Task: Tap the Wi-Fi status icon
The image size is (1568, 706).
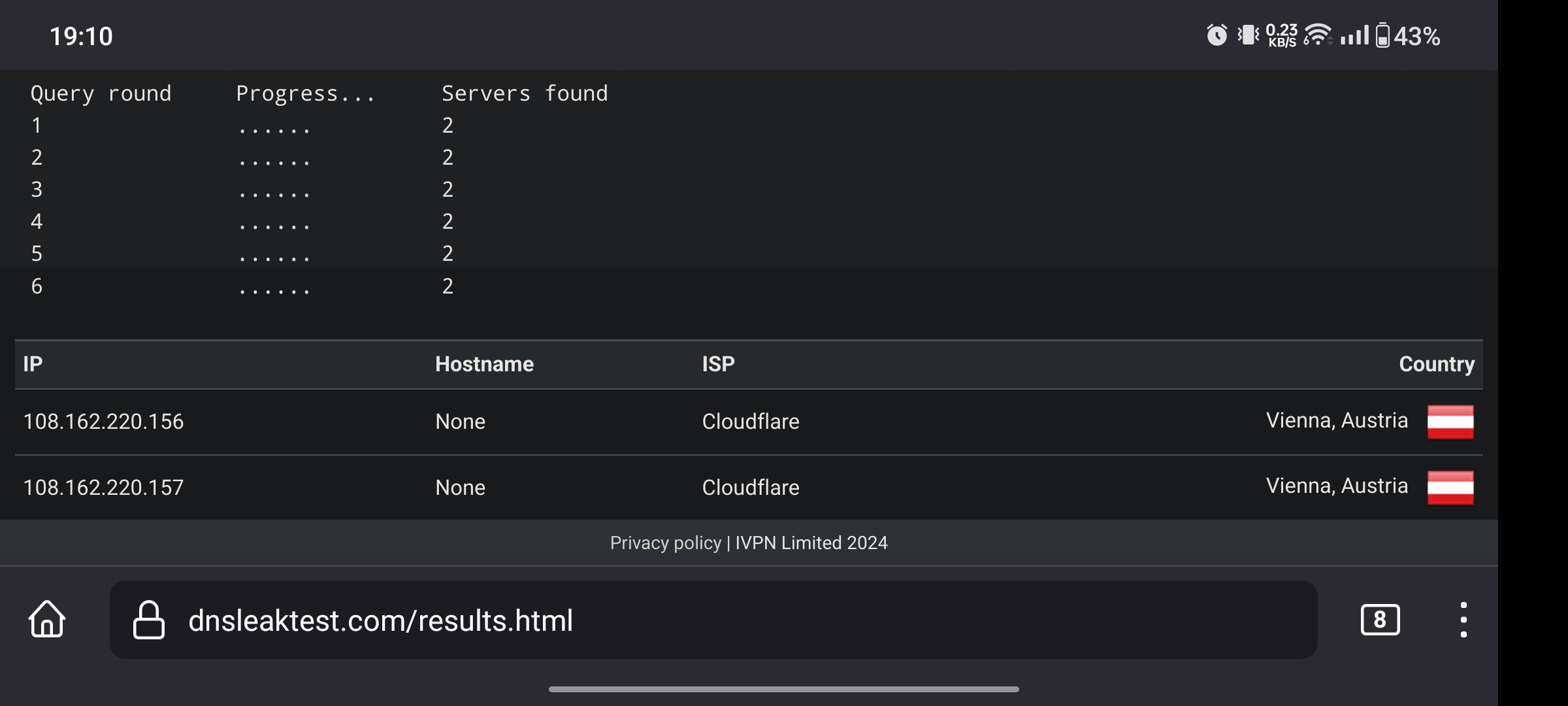Action: click(1317, 35)
